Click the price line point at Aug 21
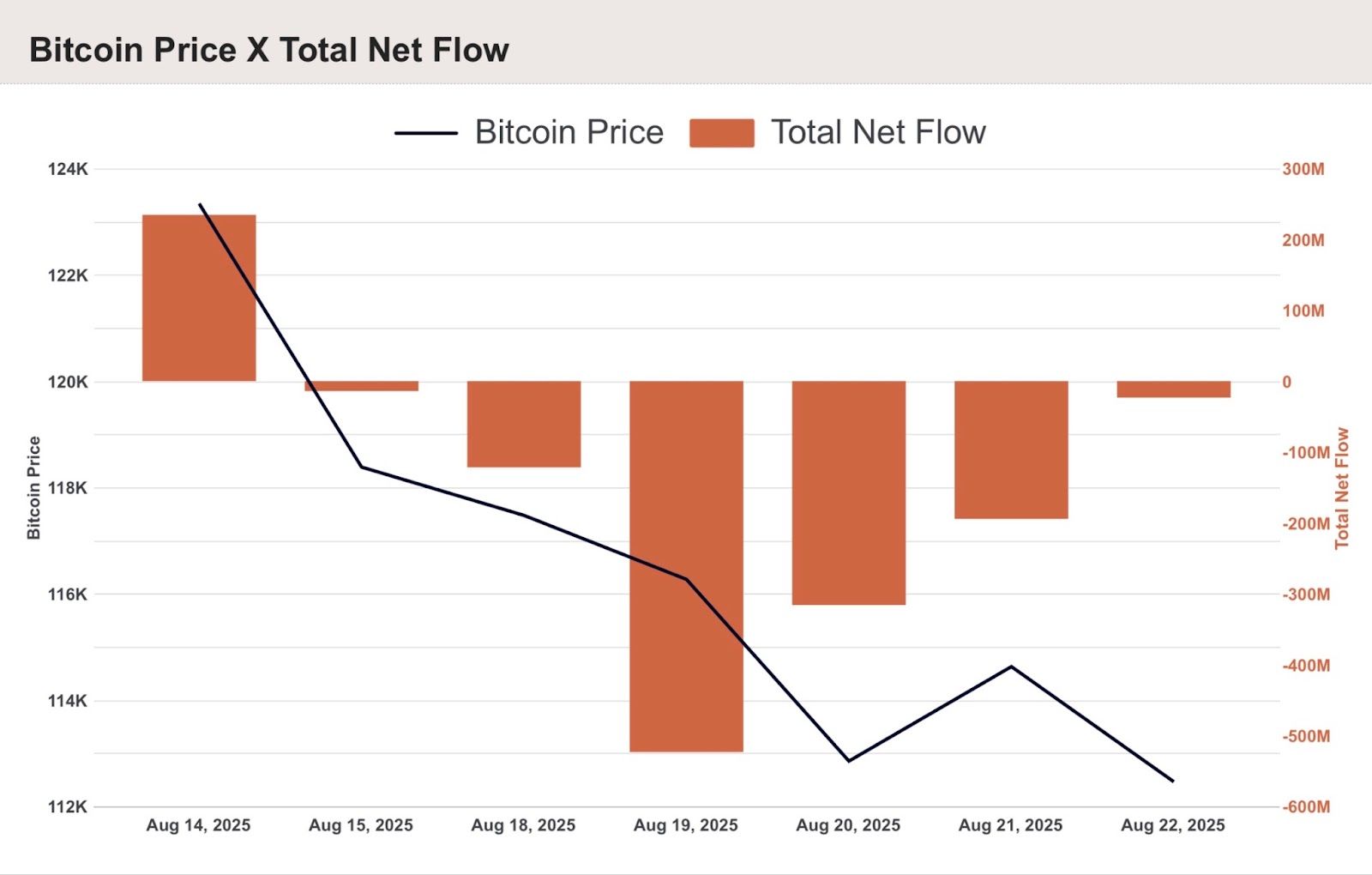 tap(1011, 666)
